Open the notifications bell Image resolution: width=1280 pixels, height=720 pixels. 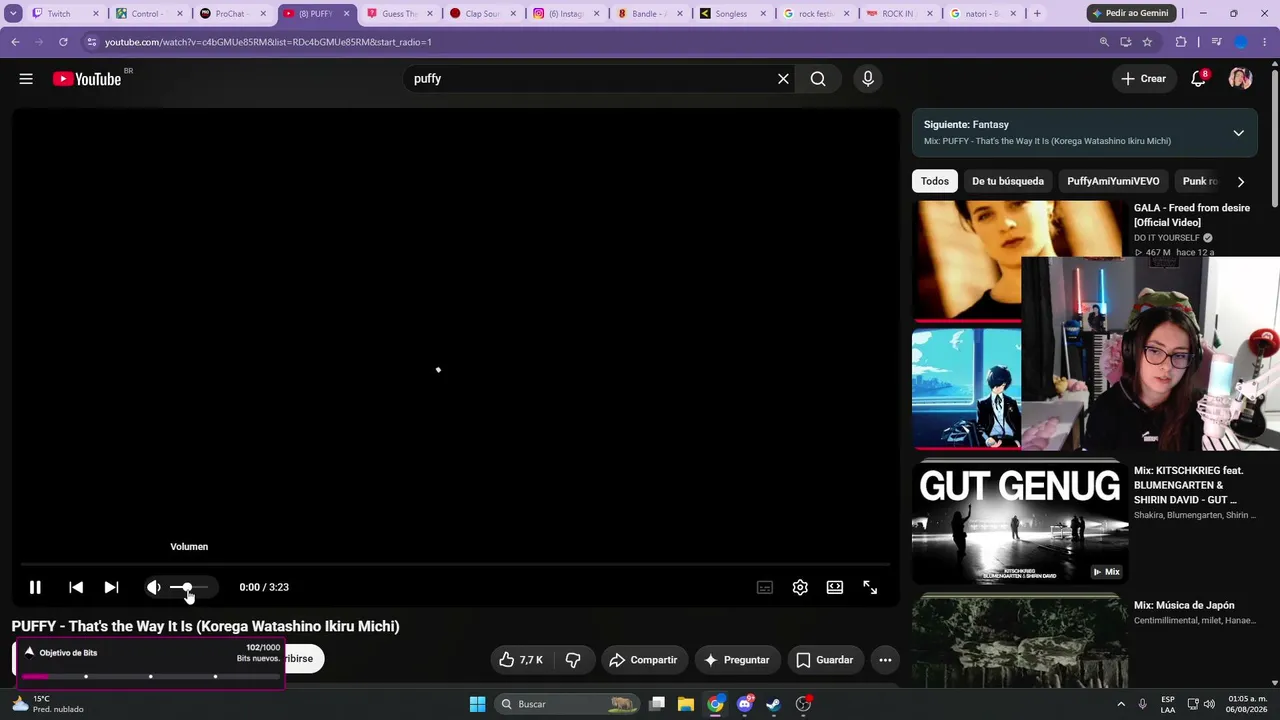(1198, 79)
